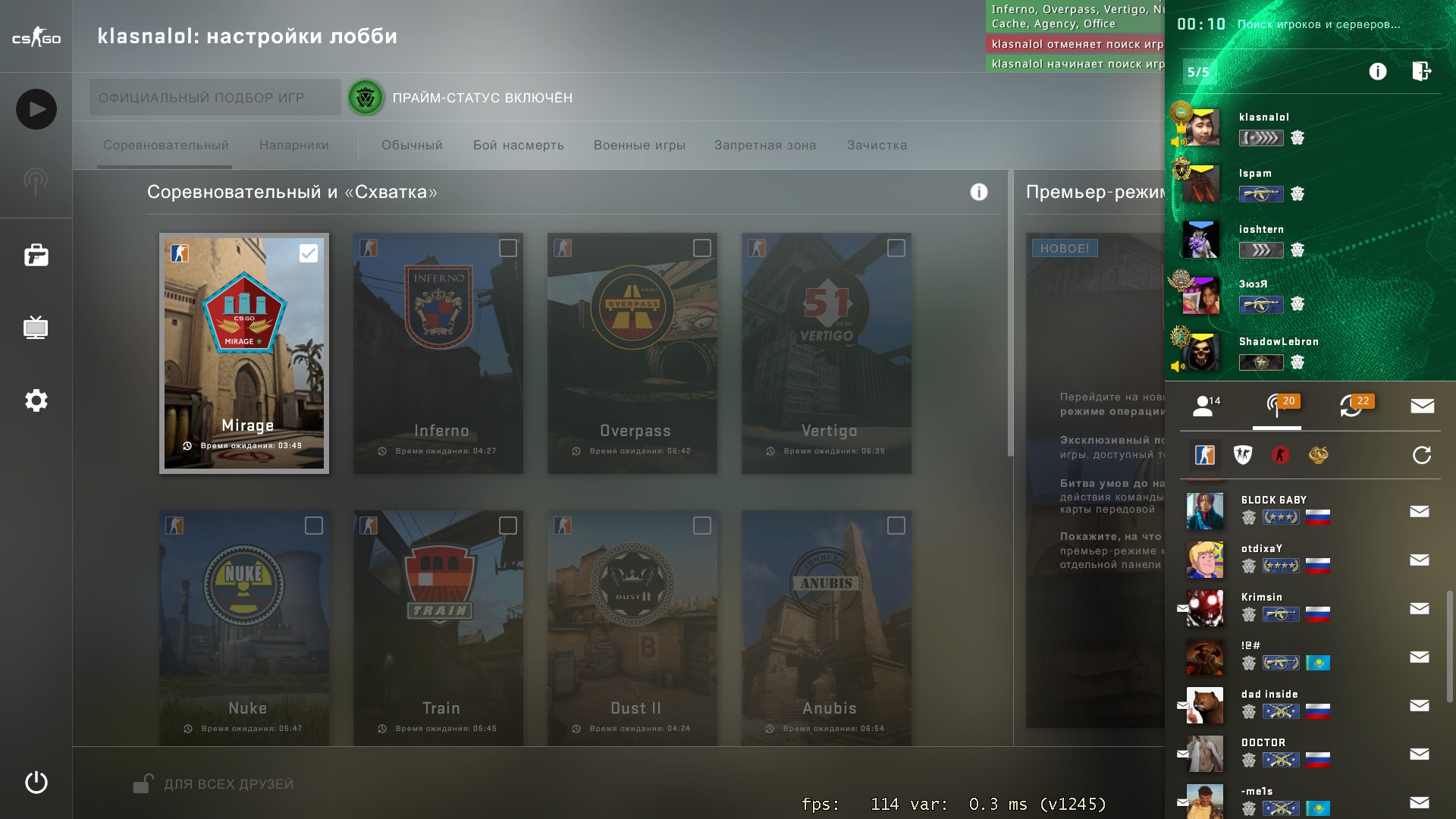Viewport: 1456px width, 819px height.
Task: Switch to the Бой насмерть tab
Action: [x=519, y=145]
